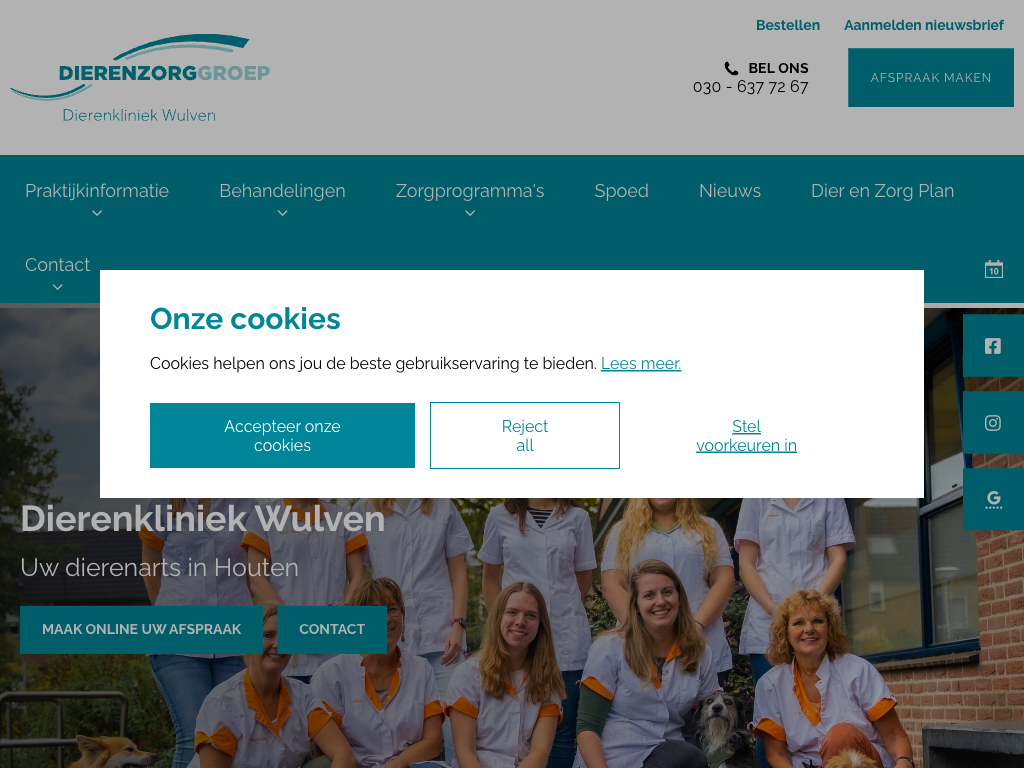Follow the Lees meer link
The height and width of the screenshot is (768, 1024).
641,364
